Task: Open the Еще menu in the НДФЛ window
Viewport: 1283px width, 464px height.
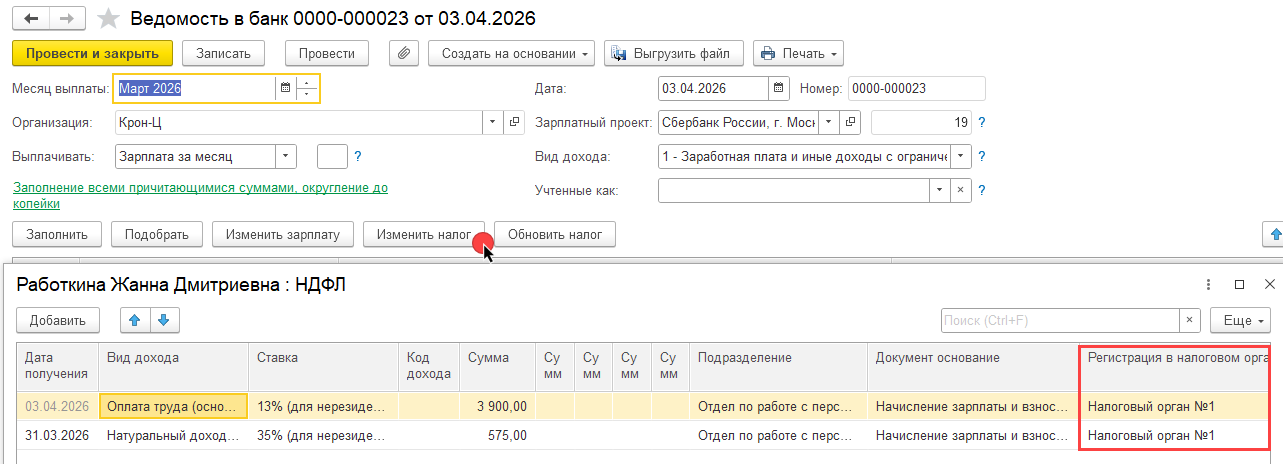Action: 1240,320
